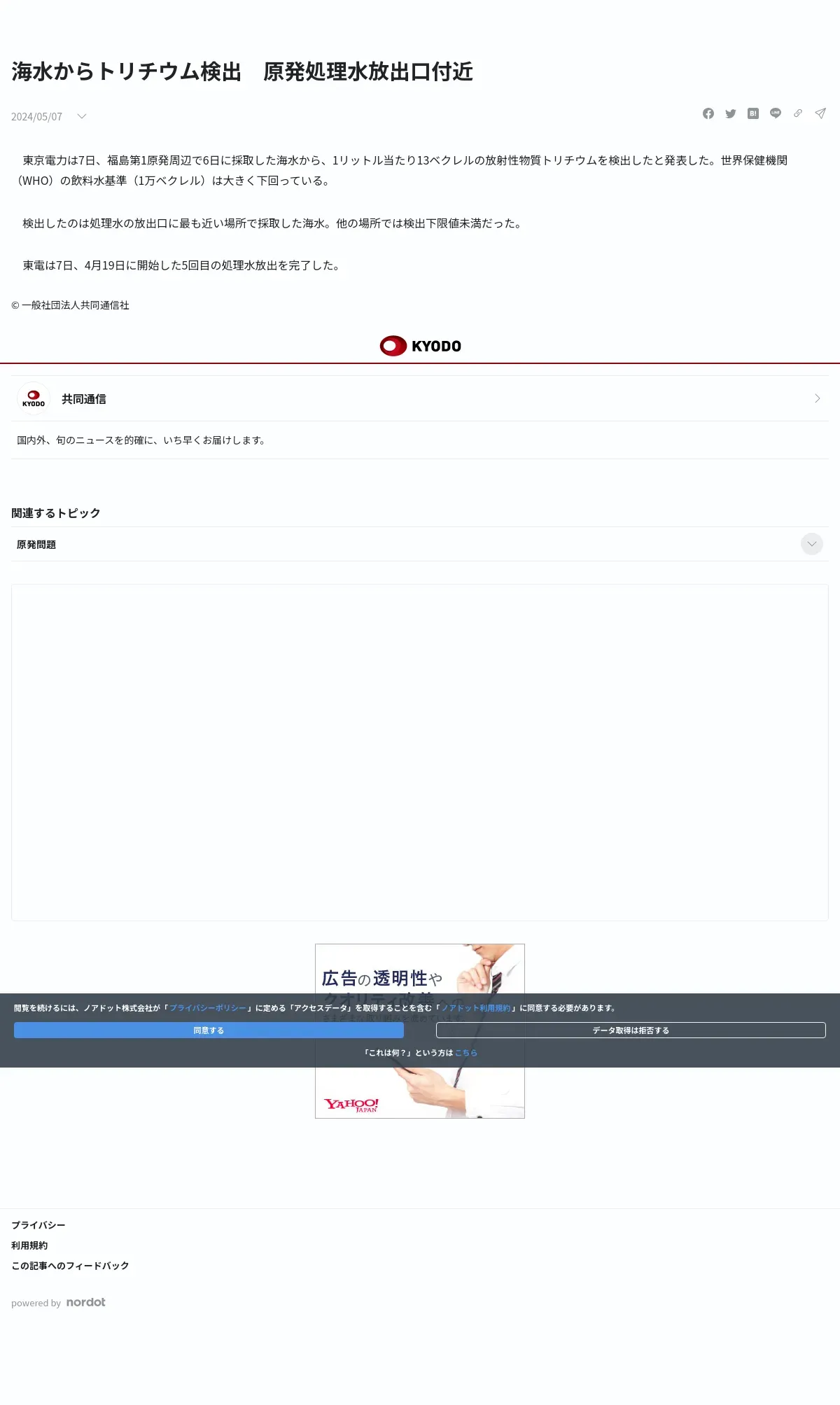The height and width of the screenshot is (1405, 840).
Task: Click the date 2024/05/07
Action: (36, 117)
